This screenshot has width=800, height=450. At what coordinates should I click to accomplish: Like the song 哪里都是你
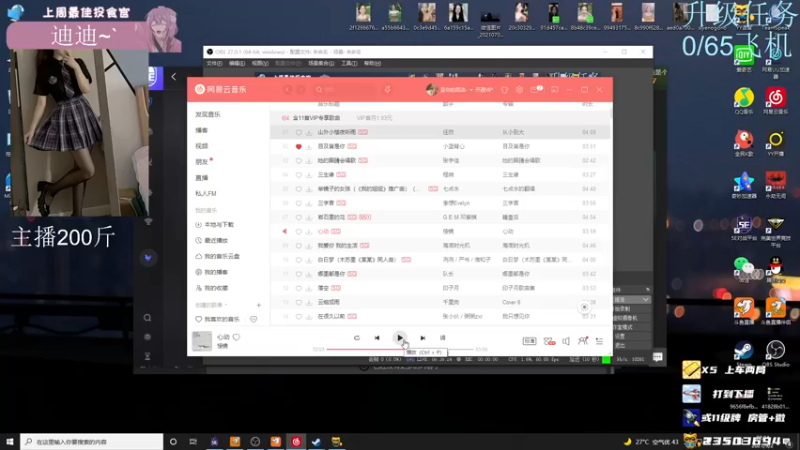coord(298,274)
